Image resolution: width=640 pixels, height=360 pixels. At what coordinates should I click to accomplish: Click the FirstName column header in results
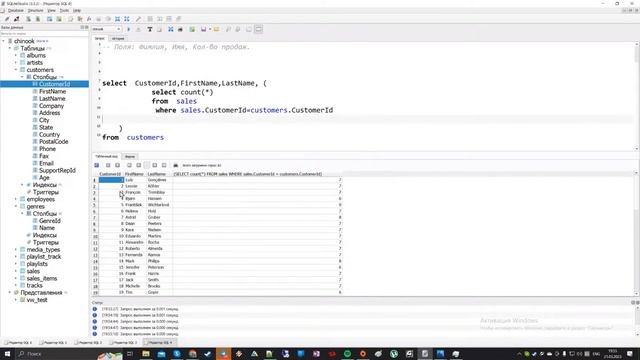134,174
